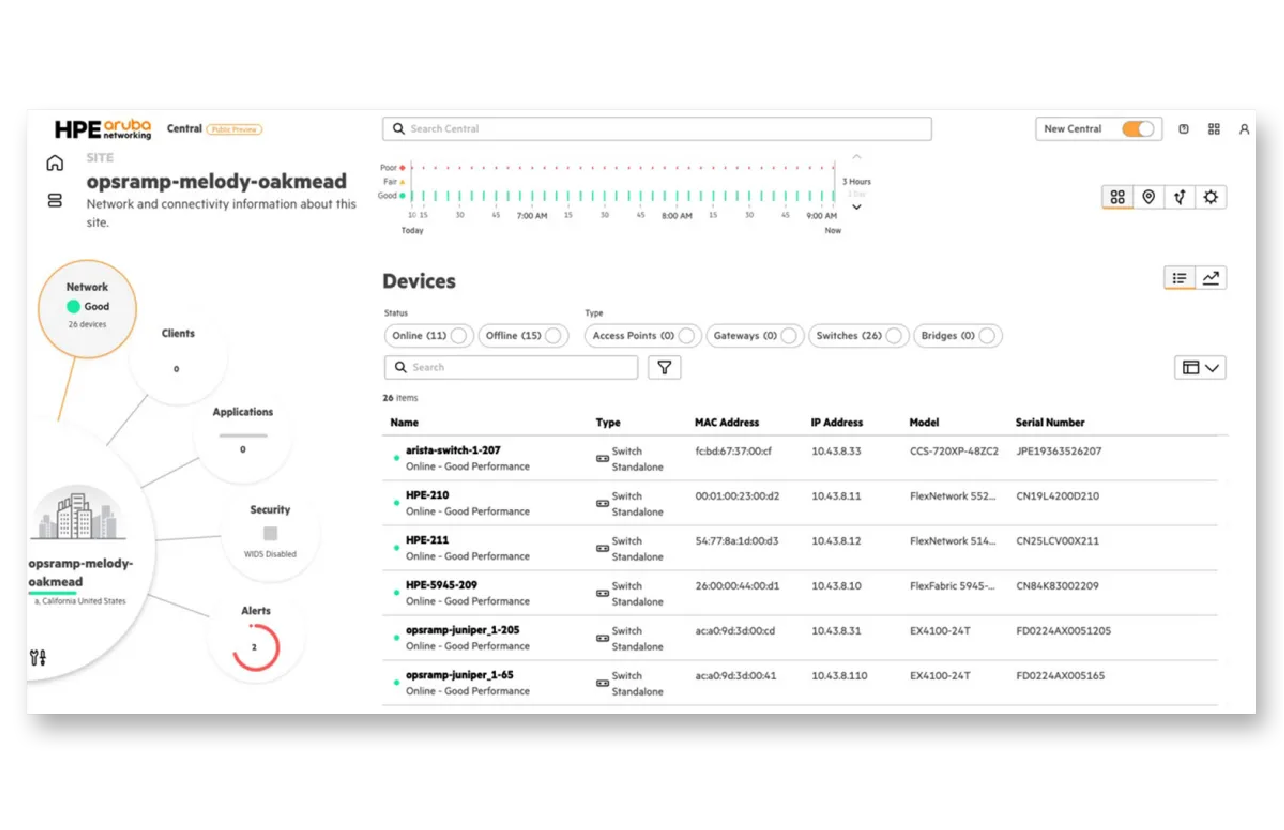Click the Public Preview badge
The image size is (1284, 830).
(x=234, y=129)
